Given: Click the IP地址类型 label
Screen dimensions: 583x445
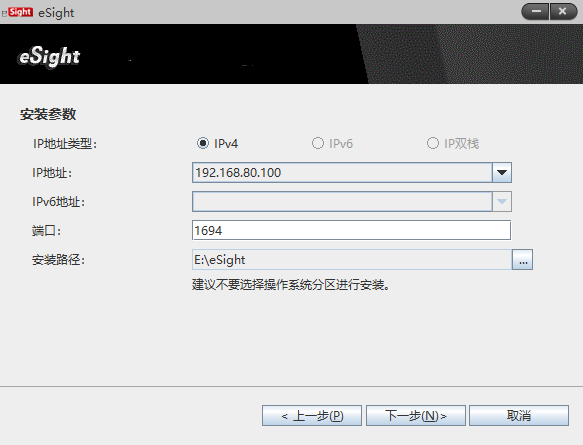Looking at the screenshot, I should (x=65, y=144).
